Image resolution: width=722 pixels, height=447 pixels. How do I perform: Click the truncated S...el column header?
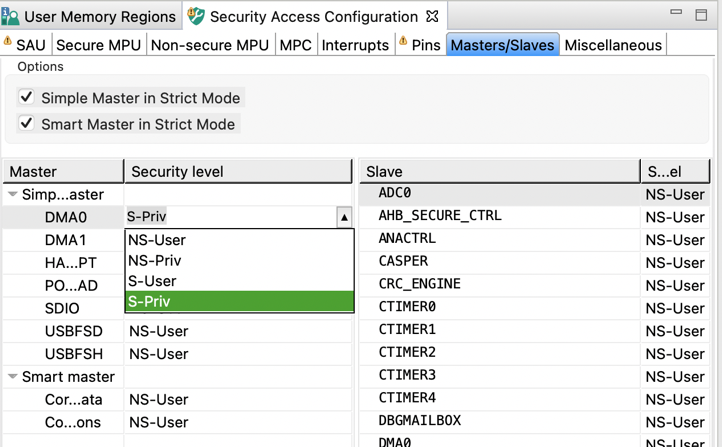tap(676, 172)
